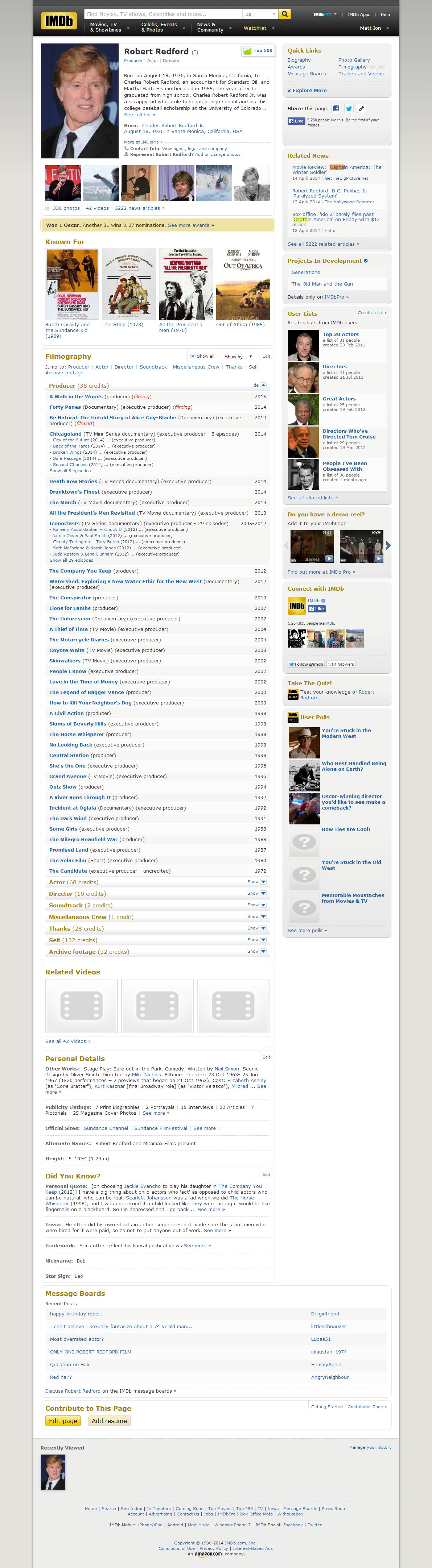Open Biography quick link
This screenshot has width=432, height=1568.
[299, 60]
